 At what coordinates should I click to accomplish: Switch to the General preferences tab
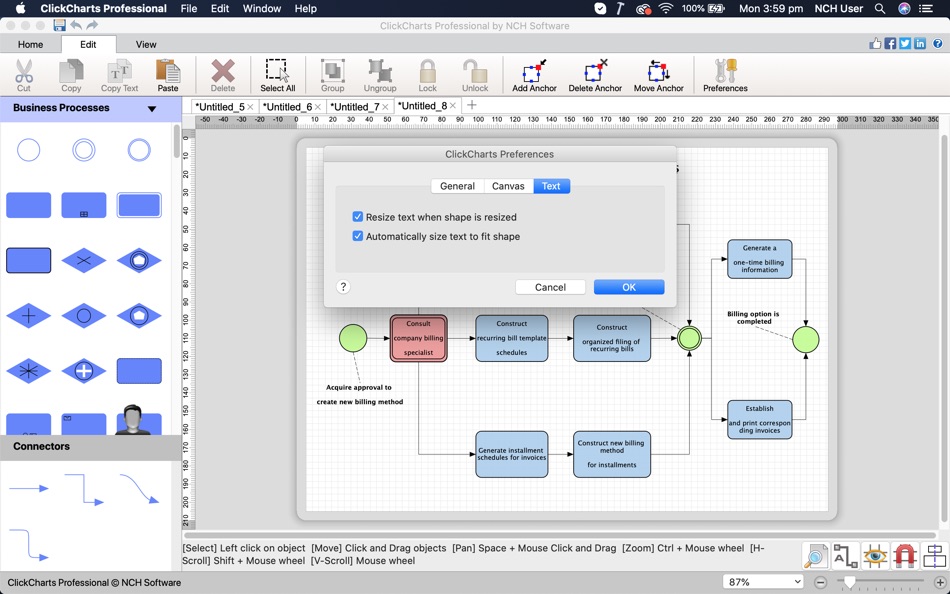(x=457, y=186)
